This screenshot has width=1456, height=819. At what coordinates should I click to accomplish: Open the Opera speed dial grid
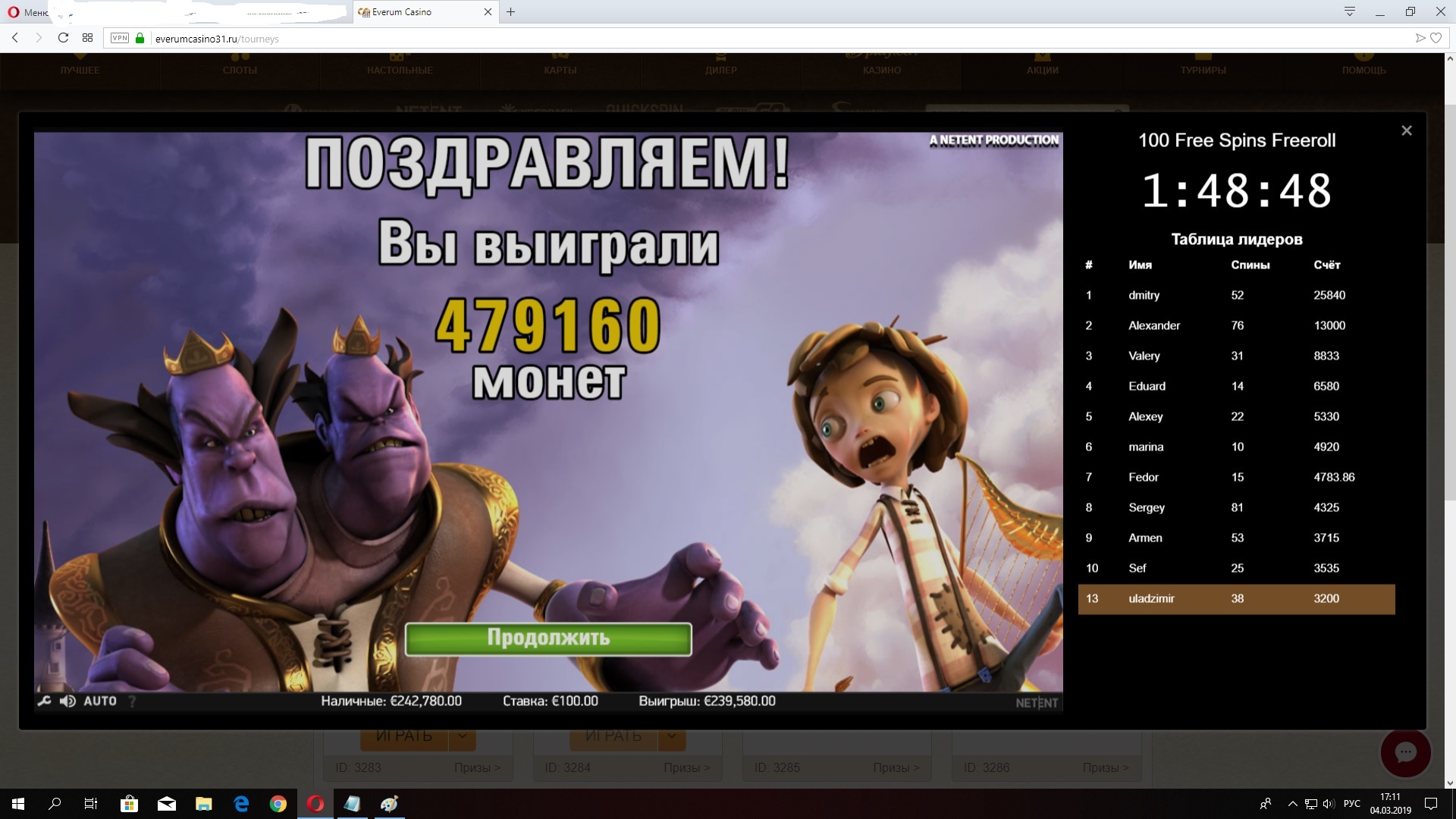point(88,38)
